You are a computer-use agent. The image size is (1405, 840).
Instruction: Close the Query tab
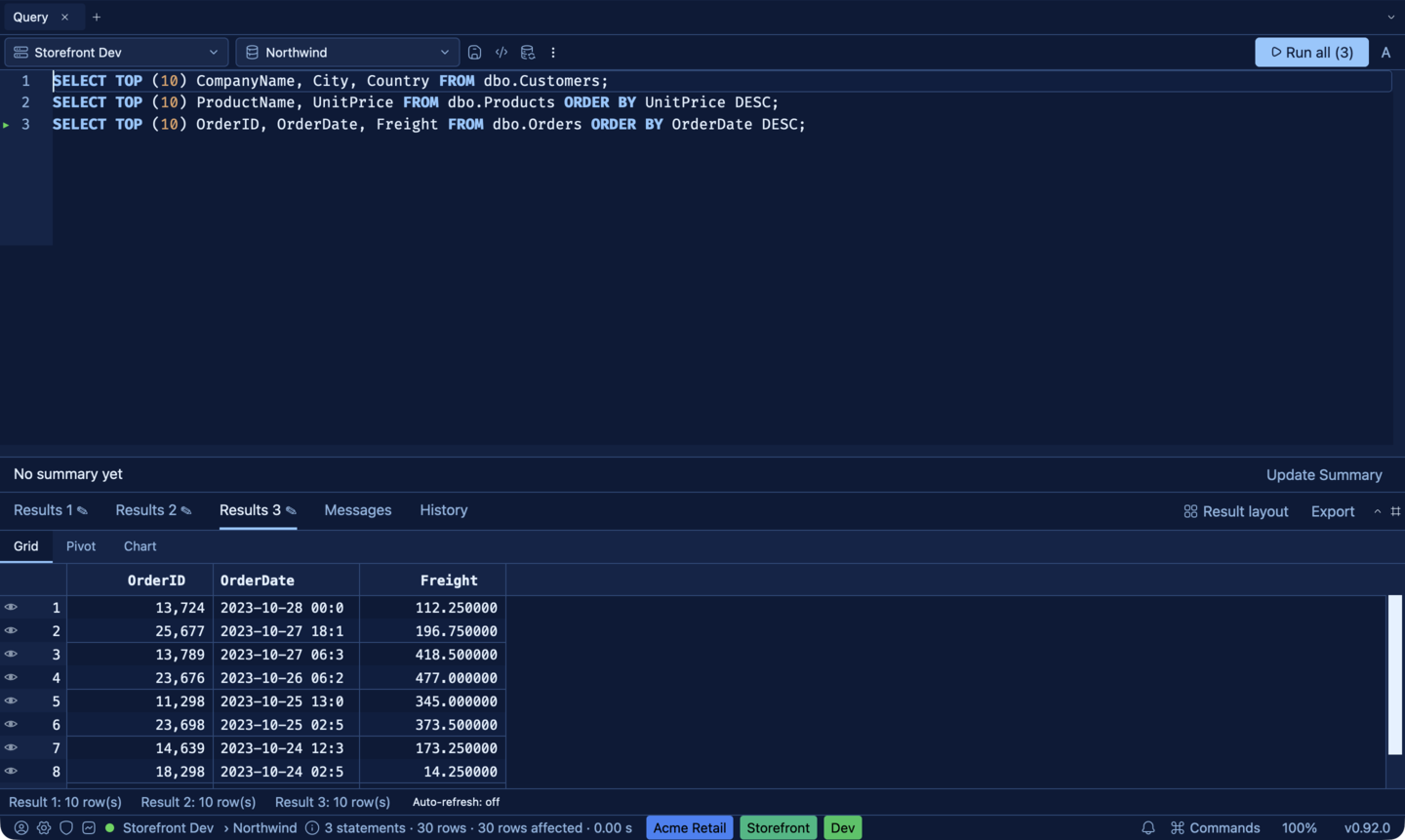coord(64,18)
